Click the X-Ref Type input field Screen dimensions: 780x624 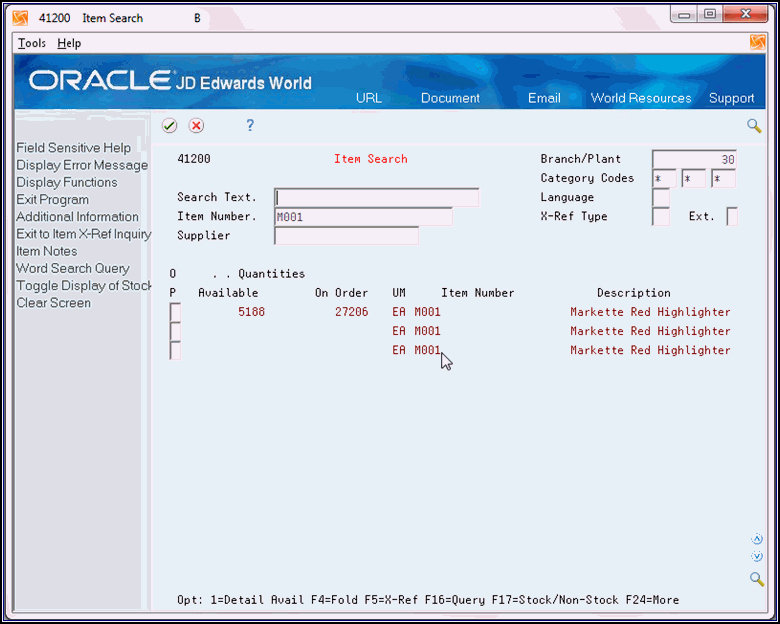[x=661, y=216]
